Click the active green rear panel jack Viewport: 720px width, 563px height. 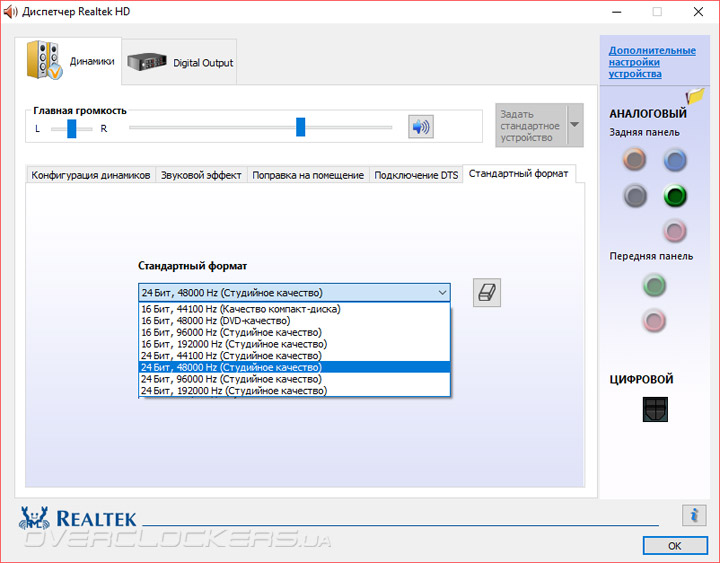[x=675, y=196]
